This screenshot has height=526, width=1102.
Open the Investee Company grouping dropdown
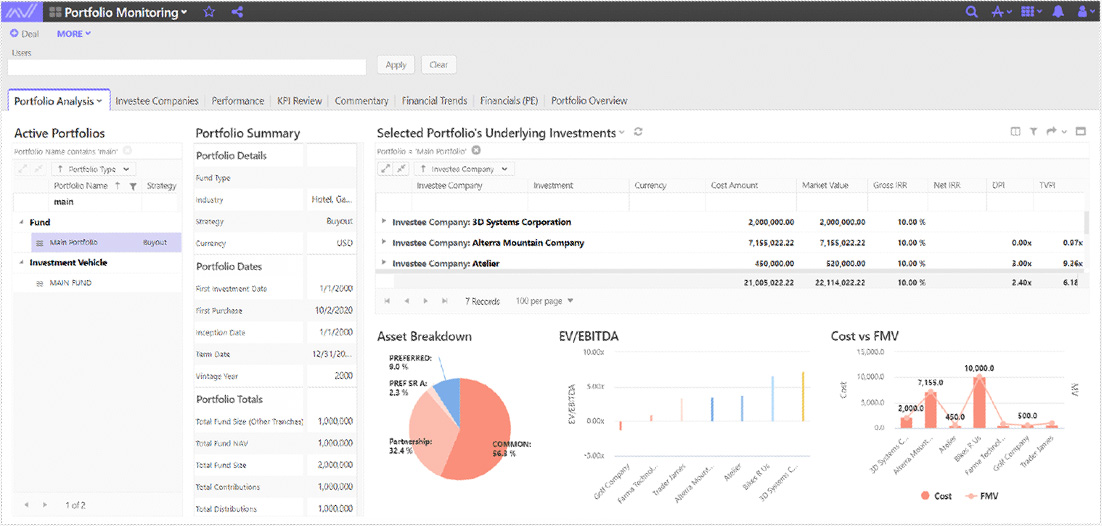click(465, 169)
